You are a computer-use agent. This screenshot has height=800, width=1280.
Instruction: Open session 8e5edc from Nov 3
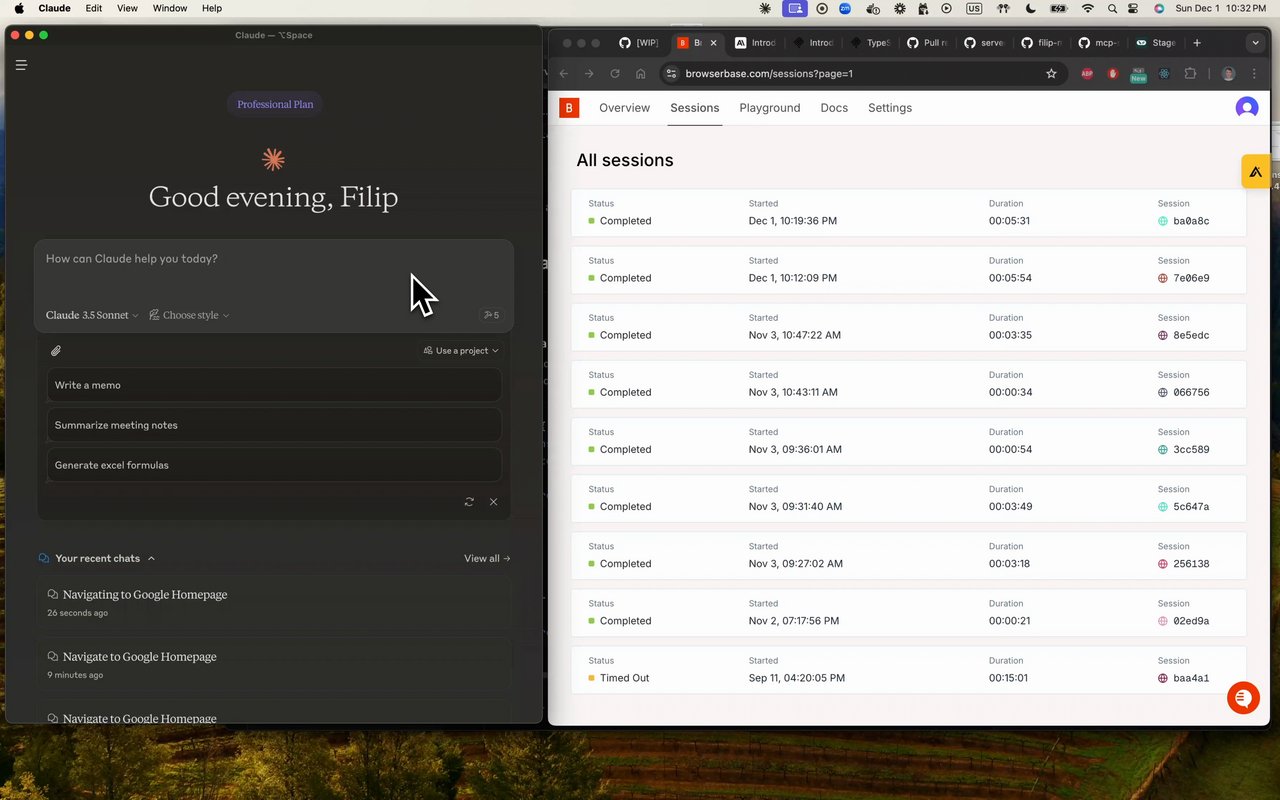(x=909, y=327)
